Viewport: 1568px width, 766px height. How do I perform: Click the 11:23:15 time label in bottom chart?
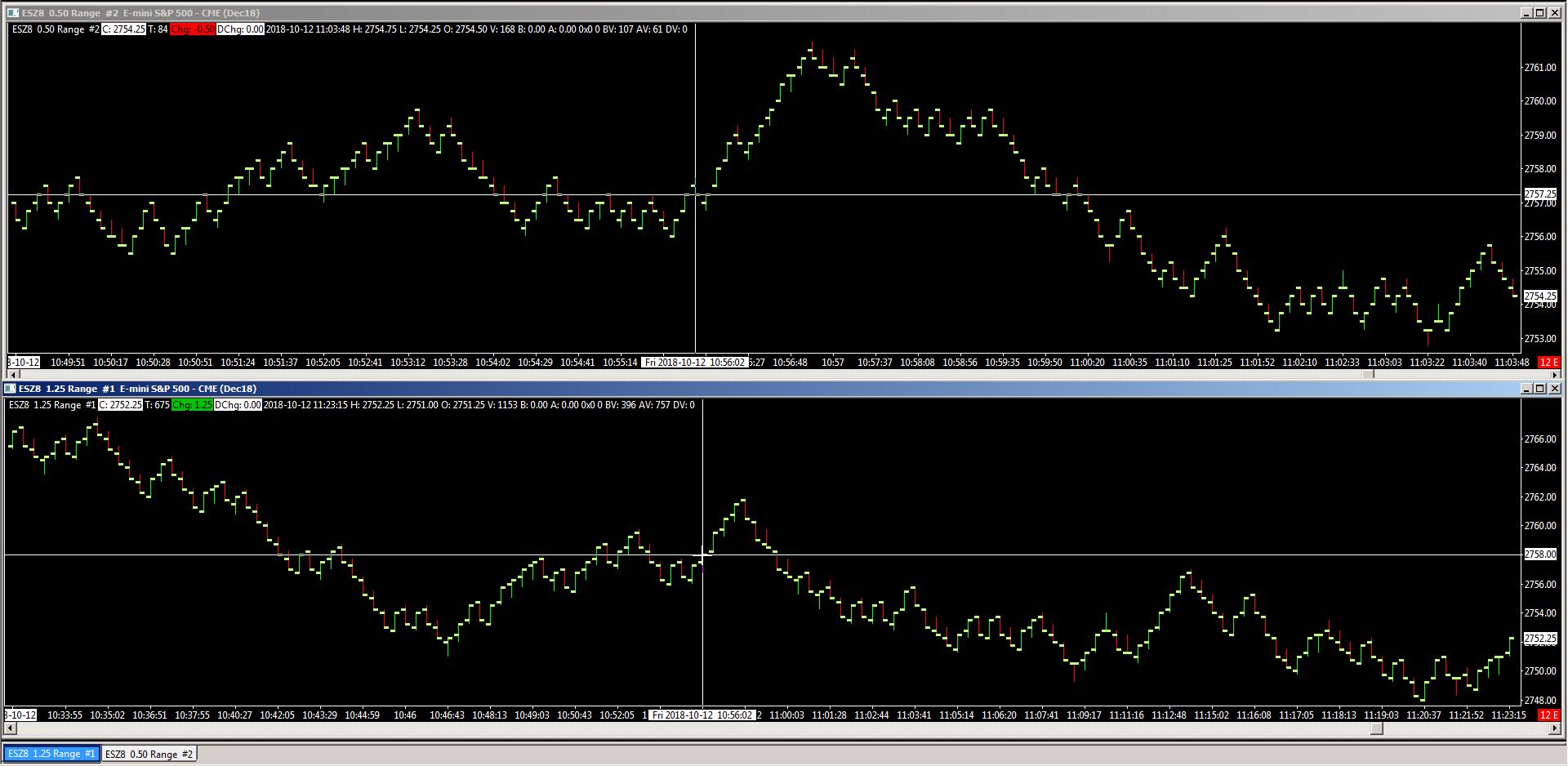tap(1508, 715)
